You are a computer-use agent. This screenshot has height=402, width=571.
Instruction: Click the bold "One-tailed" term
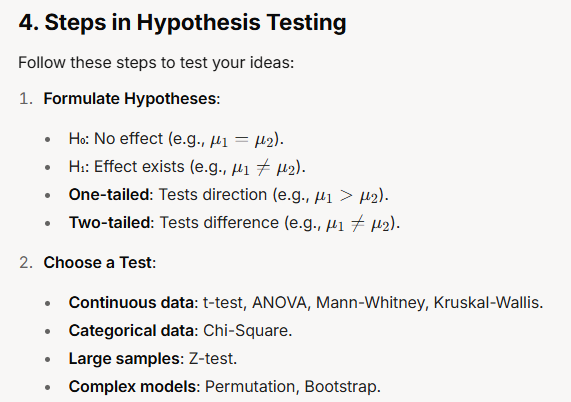coord(109,194)
